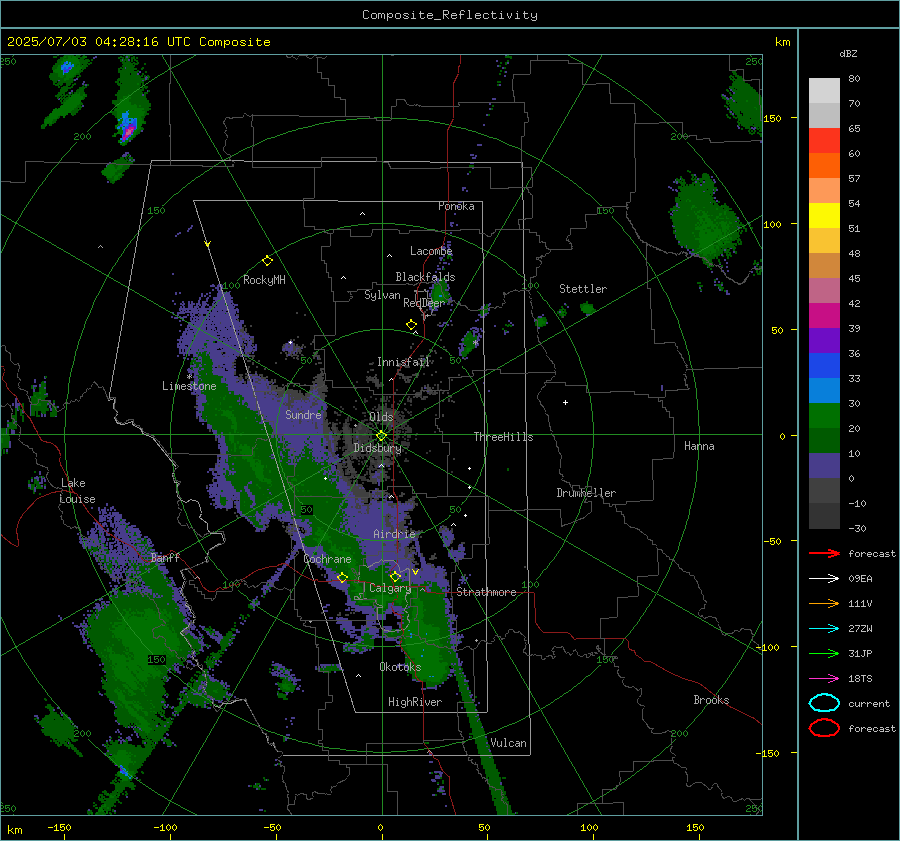The width and height of the screenshot is (900, 841).
Task: Click the -150 tick on the bottom axis
Action: tap(59, 827)
